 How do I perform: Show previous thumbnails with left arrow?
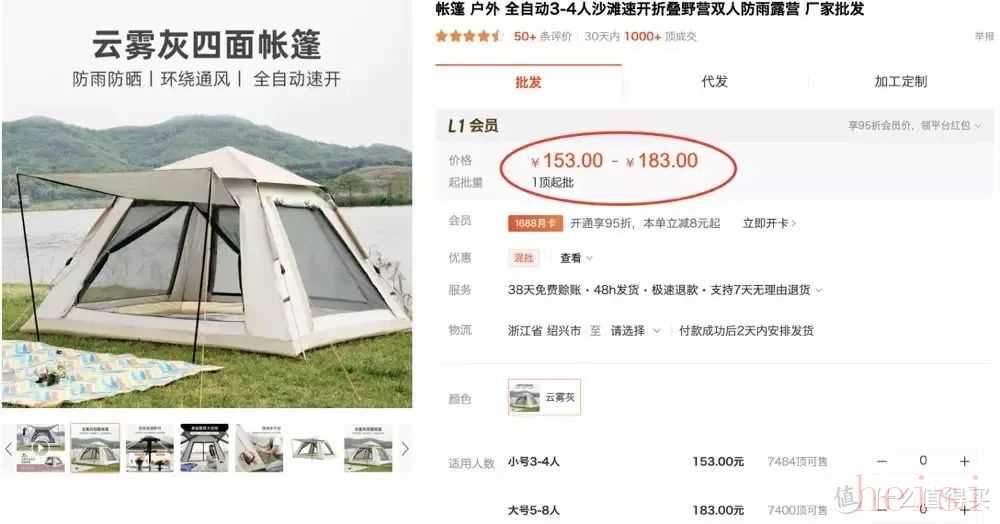(x=8, y=449)
